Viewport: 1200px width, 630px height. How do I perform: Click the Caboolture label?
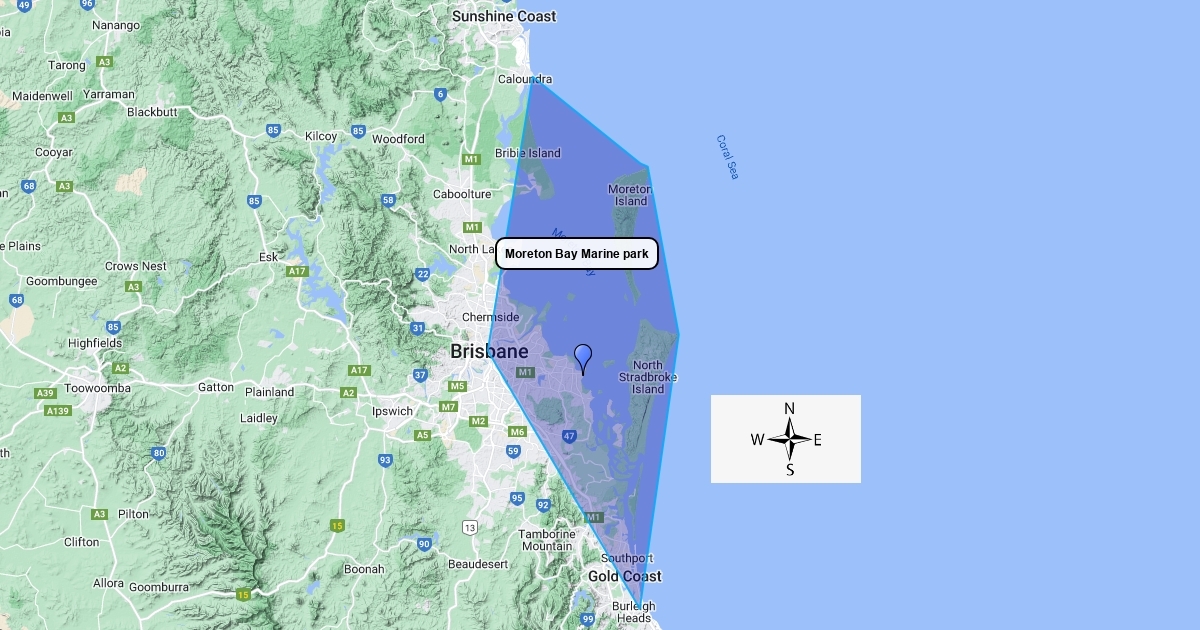click(x=462, y=194)
